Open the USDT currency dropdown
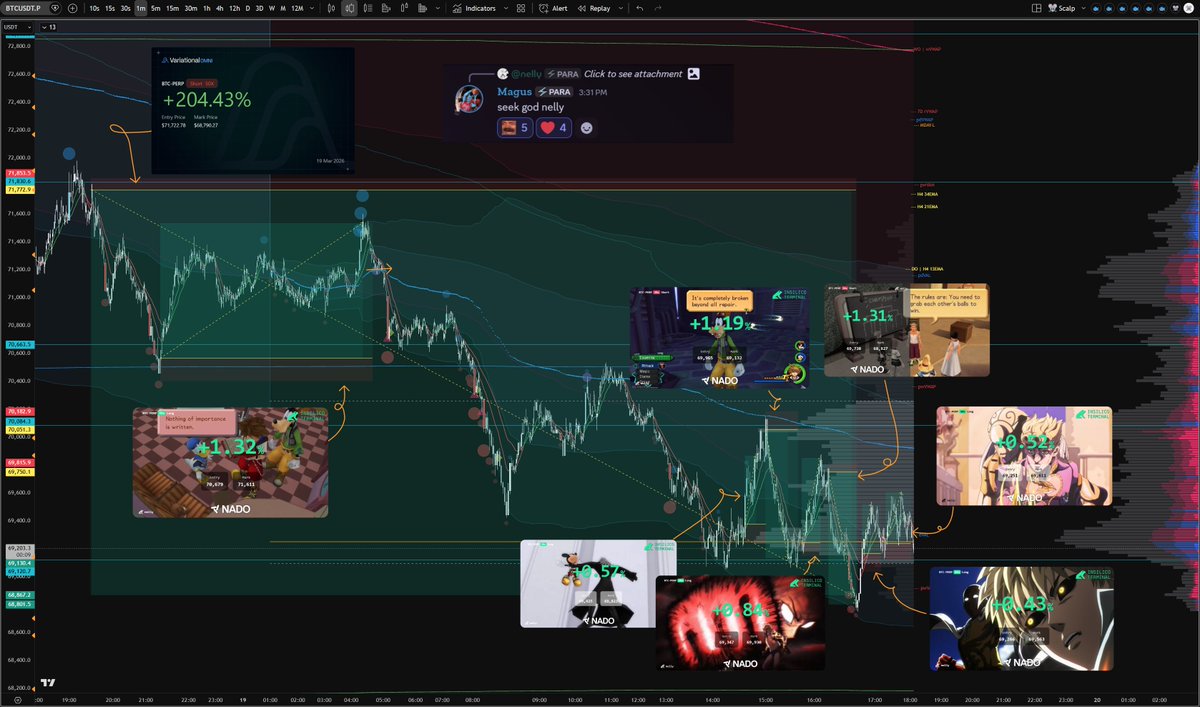Viewport: 1200px width, 707px height. click(x=19, y=26)
